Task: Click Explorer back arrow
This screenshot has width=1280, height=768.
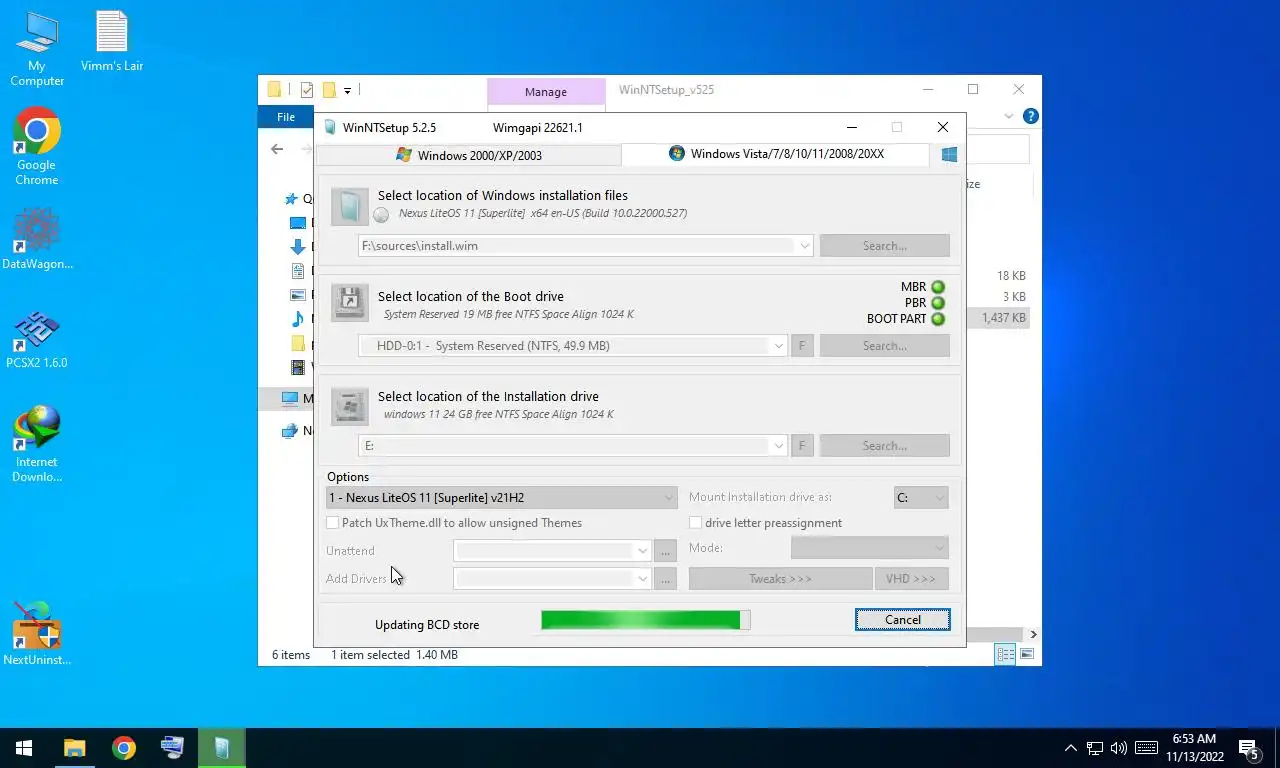Action: [277, 149]
